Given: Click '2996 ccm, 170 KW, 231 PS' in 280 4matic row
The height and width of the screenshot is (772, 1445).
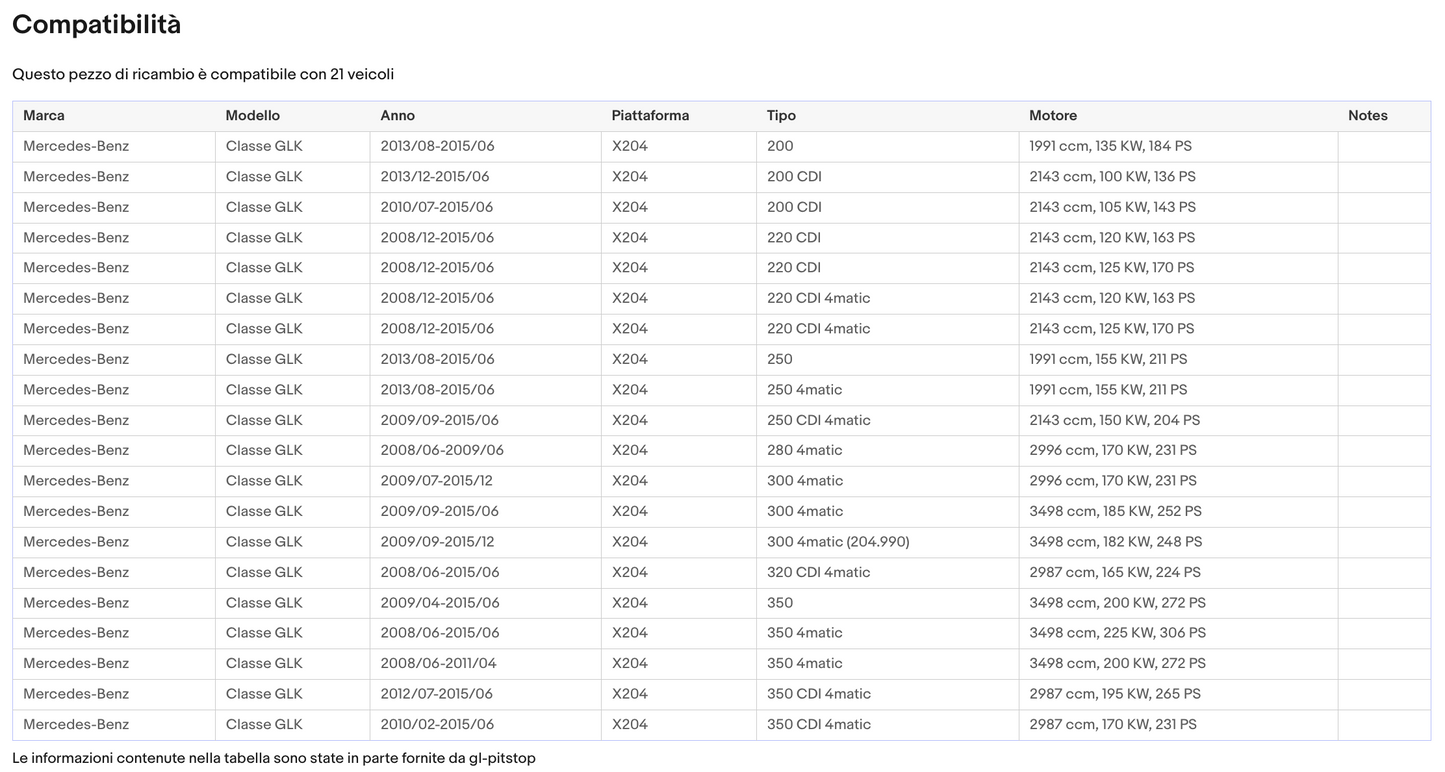Looking at the screenshot, I should click(1113, 450).
